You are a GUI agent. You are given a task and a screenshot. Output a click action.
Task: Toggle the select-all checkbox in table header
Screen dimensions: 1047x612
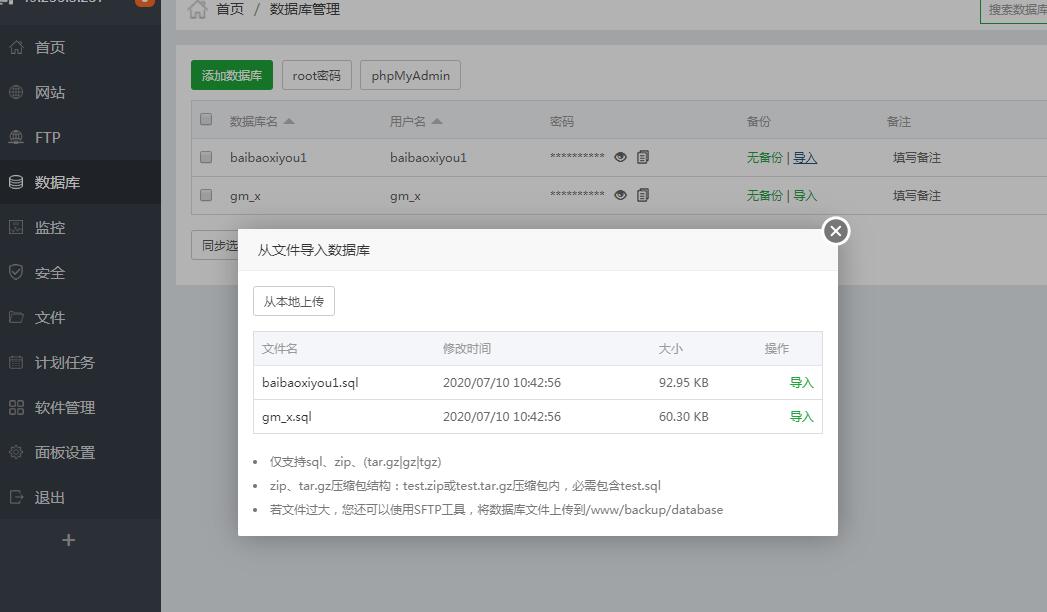pyautogui.click(x=206, y=119)
